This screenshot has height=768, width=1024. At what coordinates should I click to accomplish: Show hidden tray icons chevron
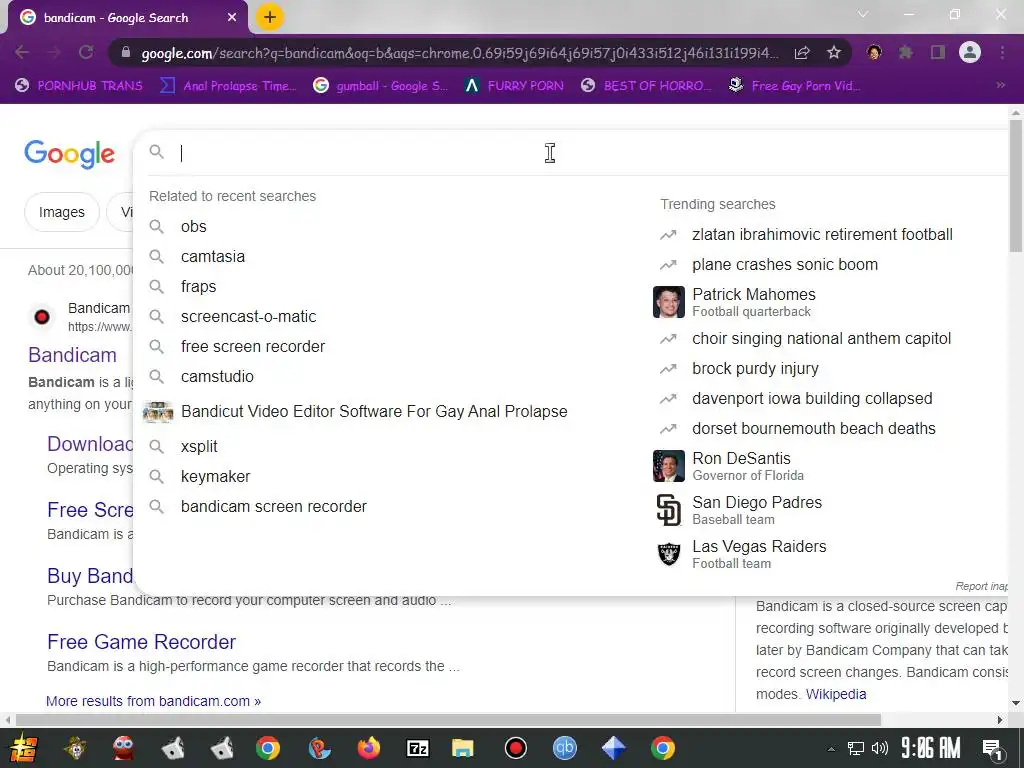(x=831, y=748)
